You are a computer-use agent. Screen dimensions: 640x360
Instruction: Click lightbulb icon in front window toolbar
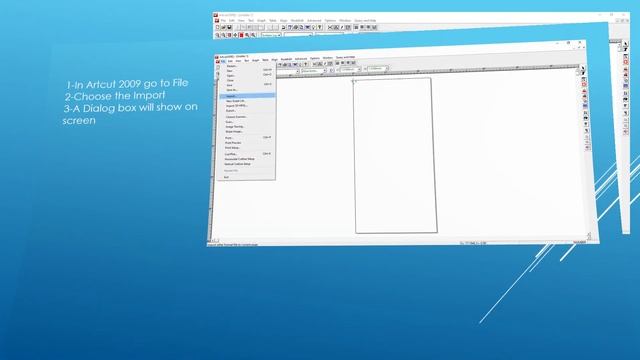coord(300,64)
